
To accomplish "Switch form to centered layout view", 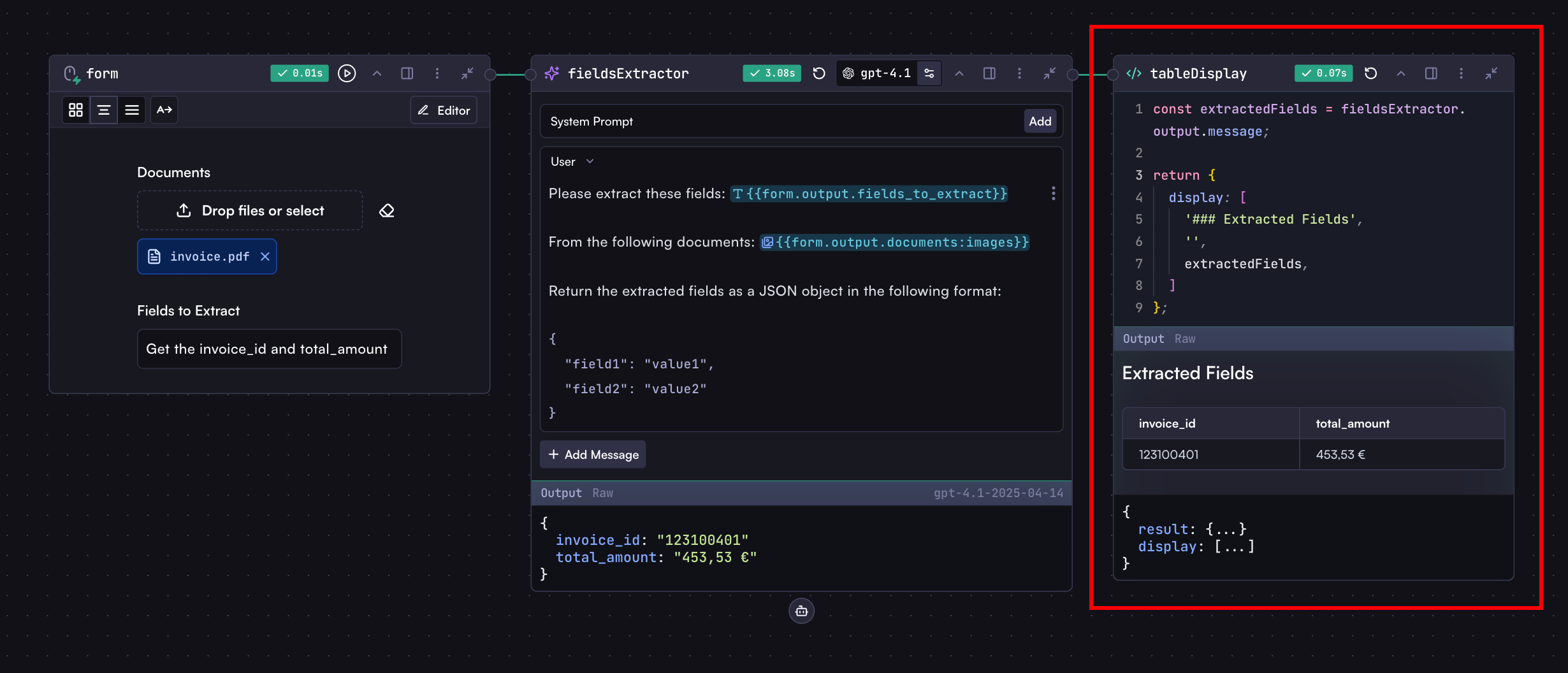I will (104, 110).
